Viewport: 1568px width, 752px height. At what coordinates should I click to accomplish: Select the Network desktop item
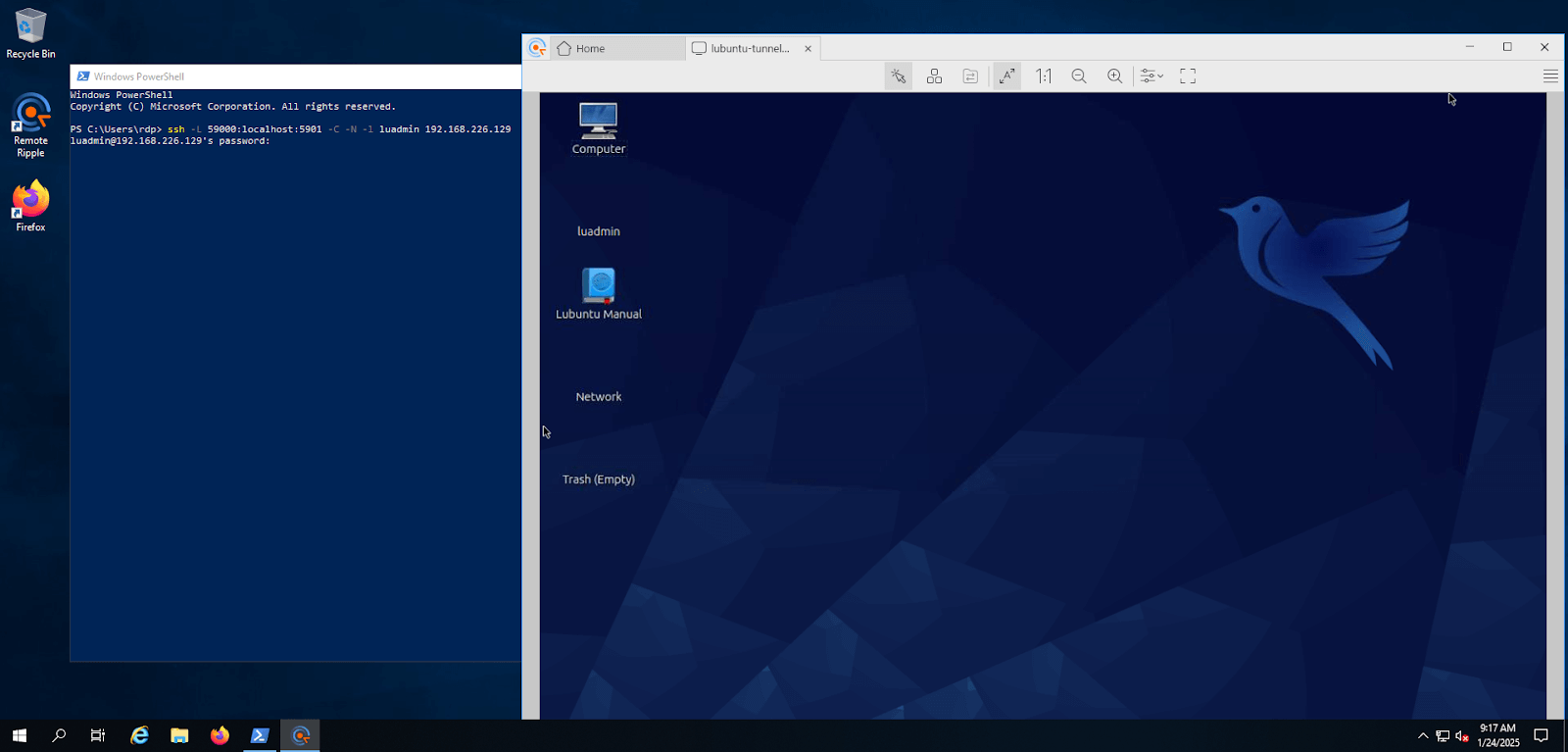[x=598, y=396]
